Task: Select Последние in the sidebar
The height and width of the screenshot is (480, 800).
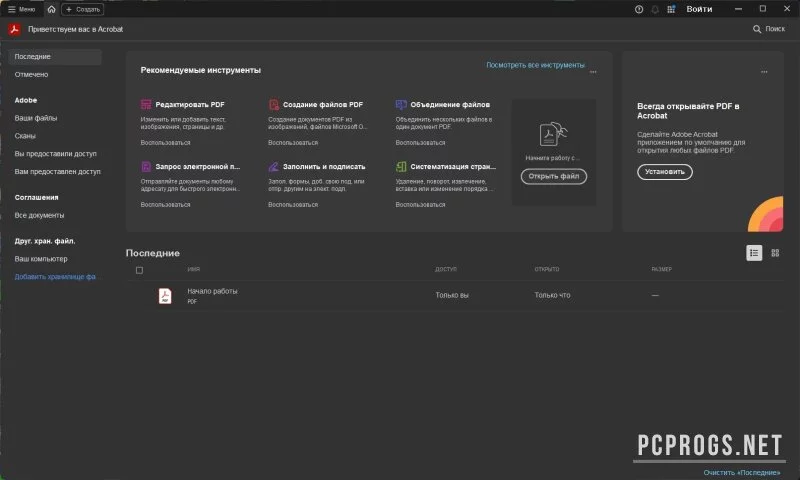Action: (x=55, y=57)
